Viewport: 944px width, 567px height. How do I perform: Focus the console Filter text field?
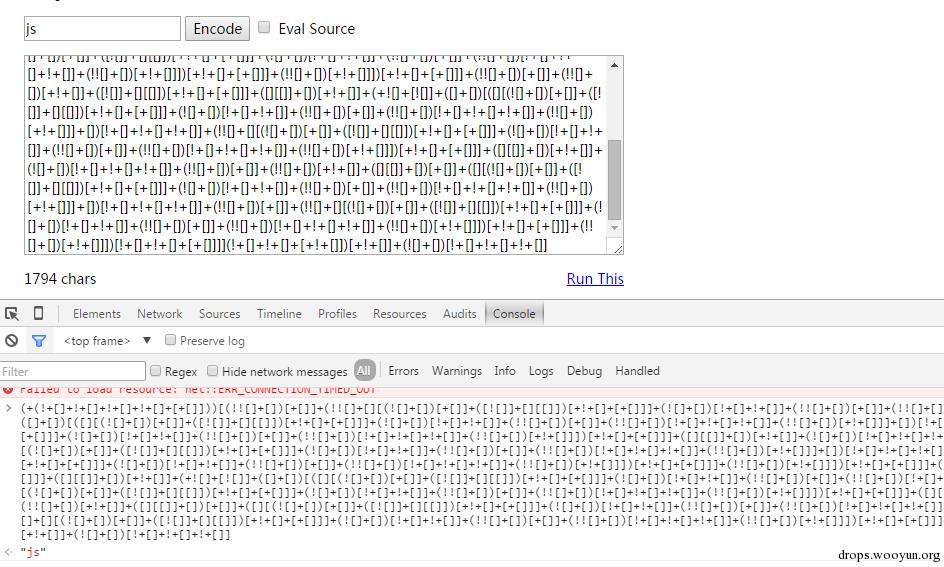(x=73, y=371)
